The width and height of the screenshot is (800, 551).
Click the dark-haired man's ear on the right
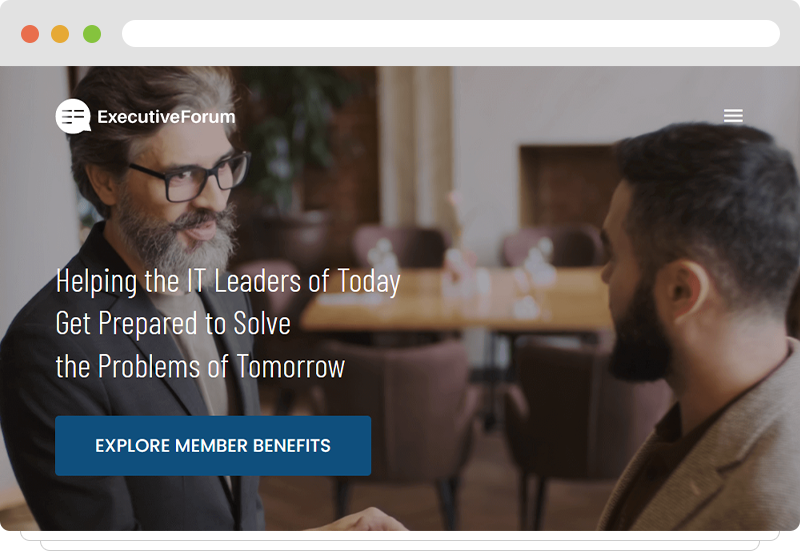coord(686,290)
